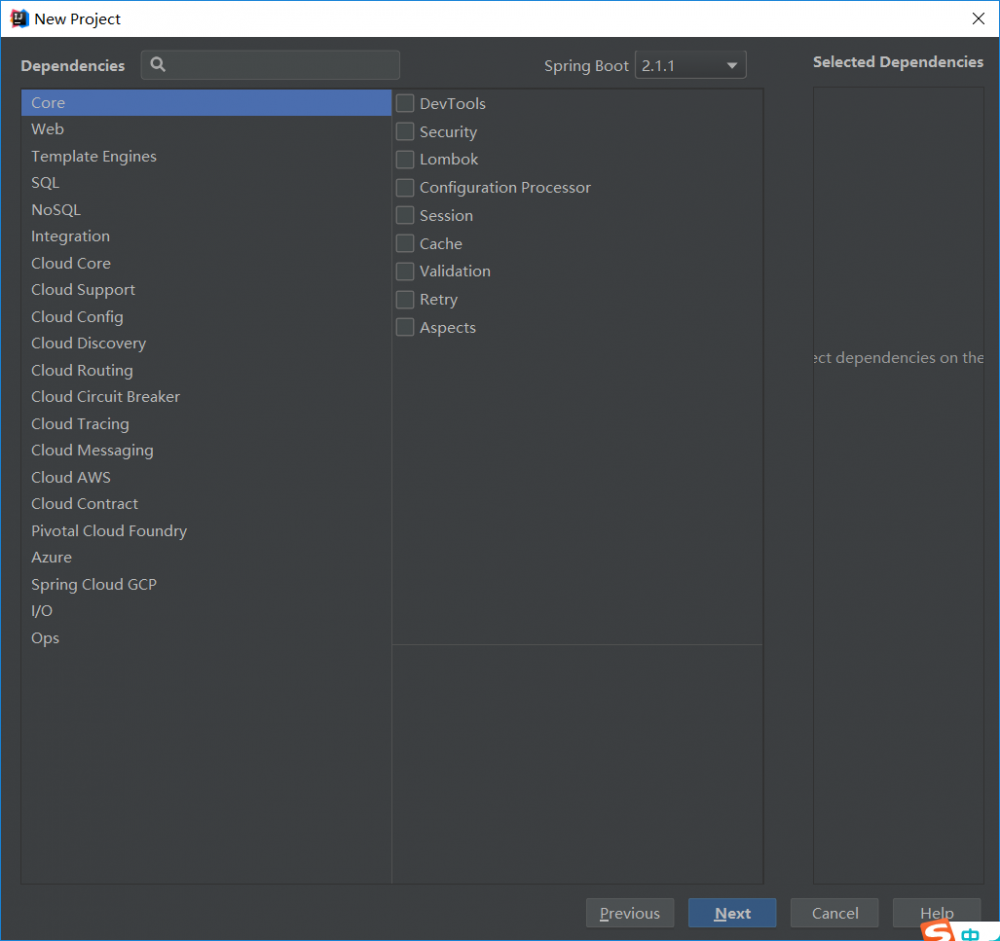Choose the SQL category
The height and width of the screenshot is (941, 1000).
(x=206, y=183)
